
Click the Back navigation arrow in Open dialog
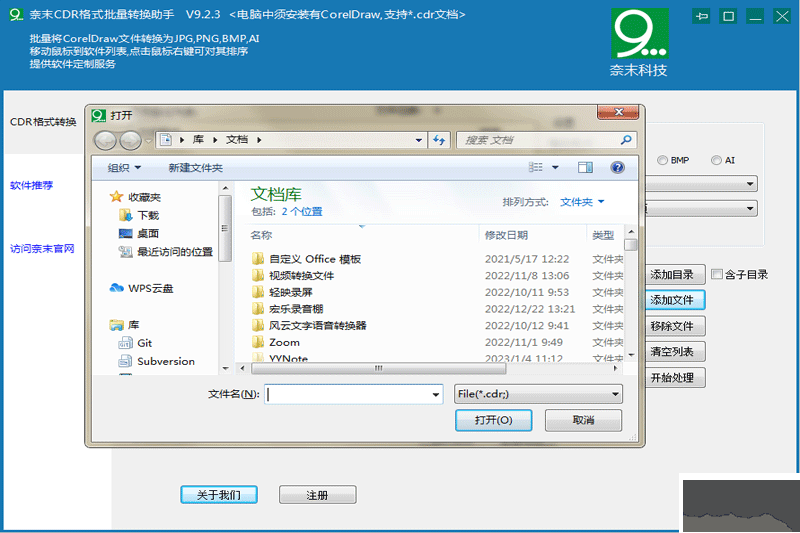pos(105,140)
